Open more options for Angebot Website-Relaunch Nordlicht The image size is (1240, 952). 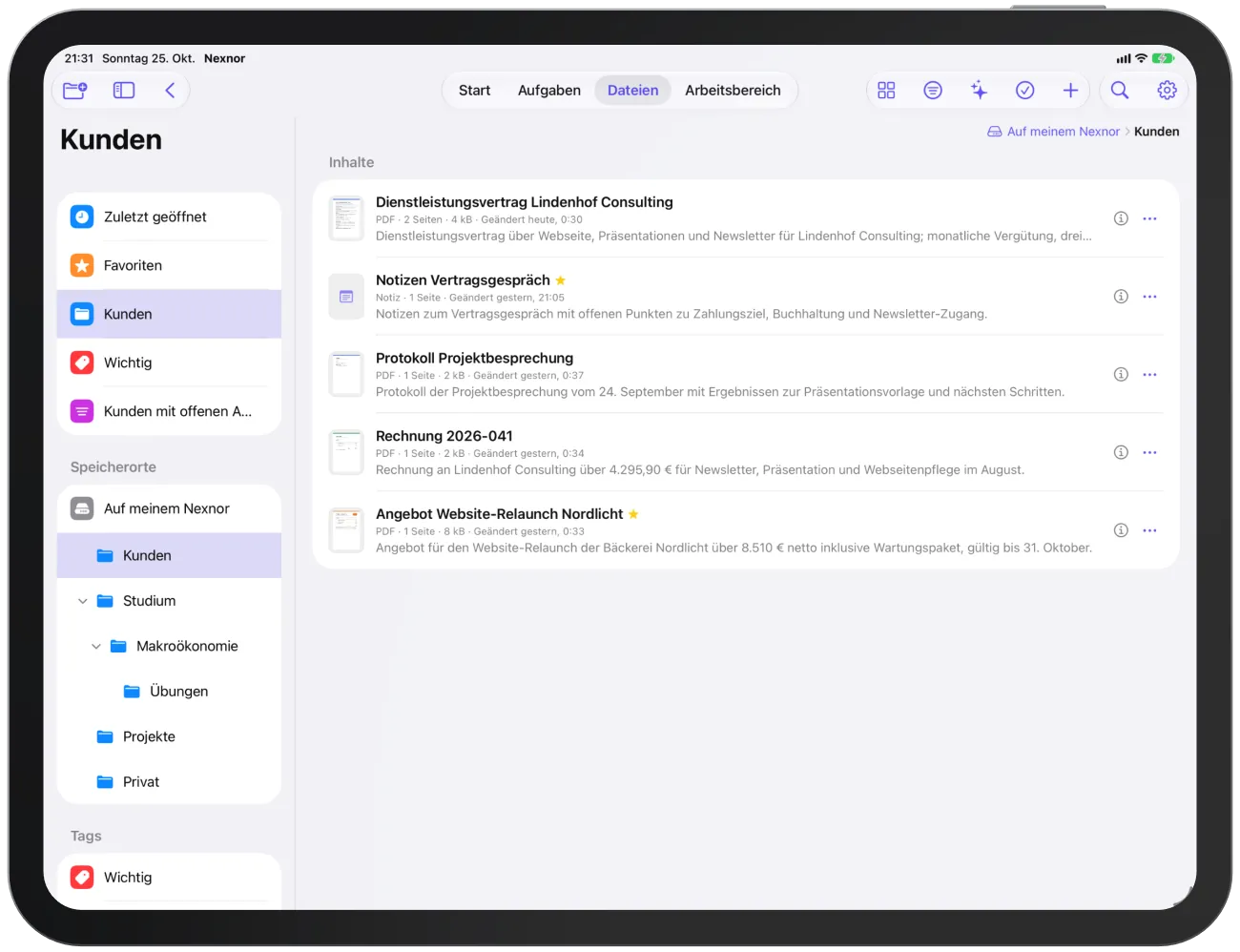pos(1150,530)
